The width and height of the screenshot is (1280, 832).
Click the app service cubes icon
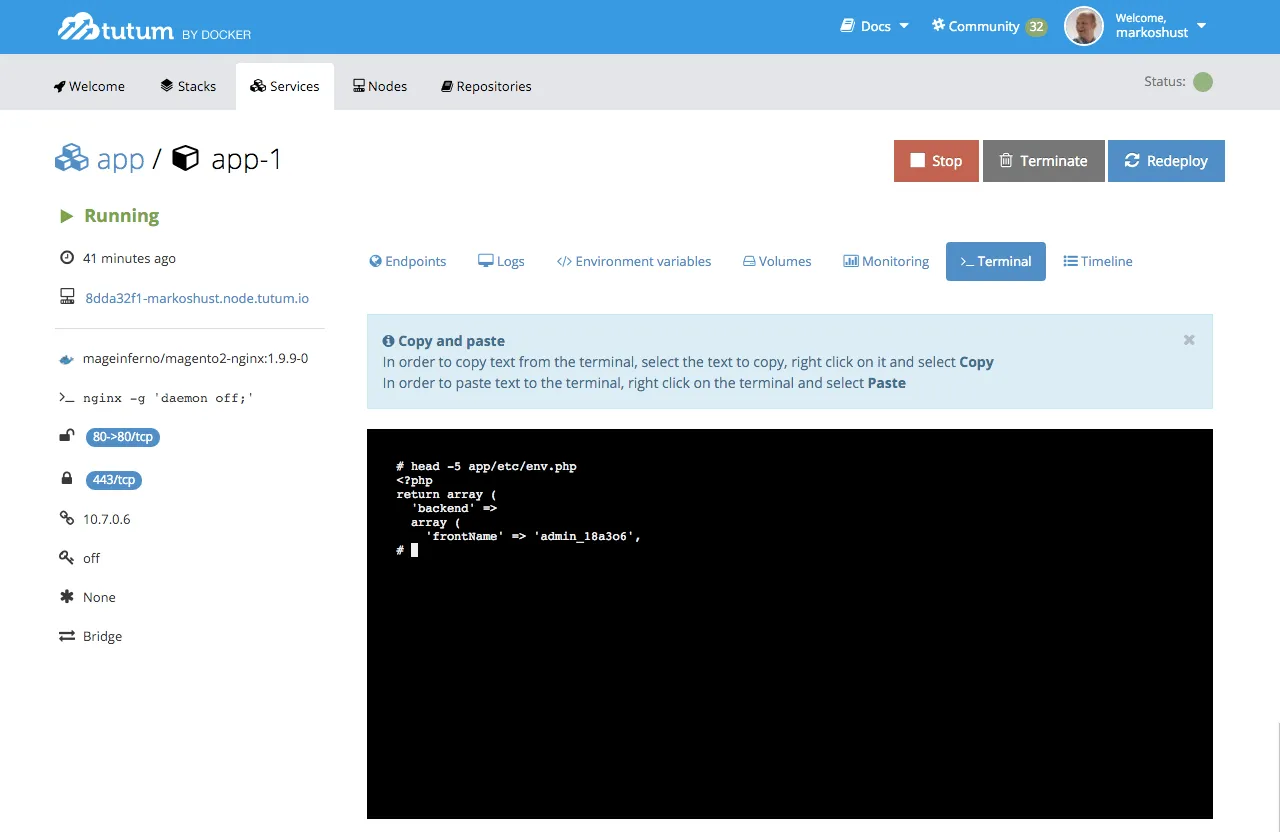click(72, 158)
